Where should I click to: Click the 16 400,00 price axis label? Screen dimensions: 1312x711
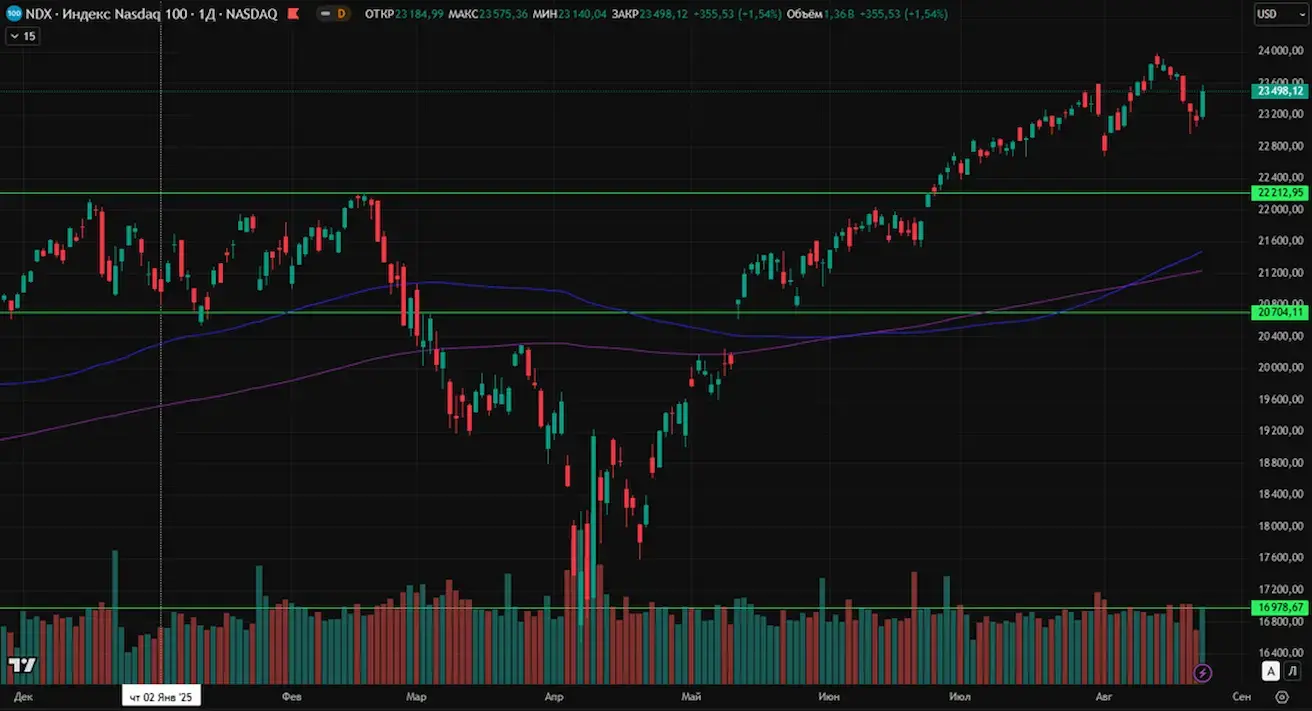pyautogui.click(x=1280, y=653)
